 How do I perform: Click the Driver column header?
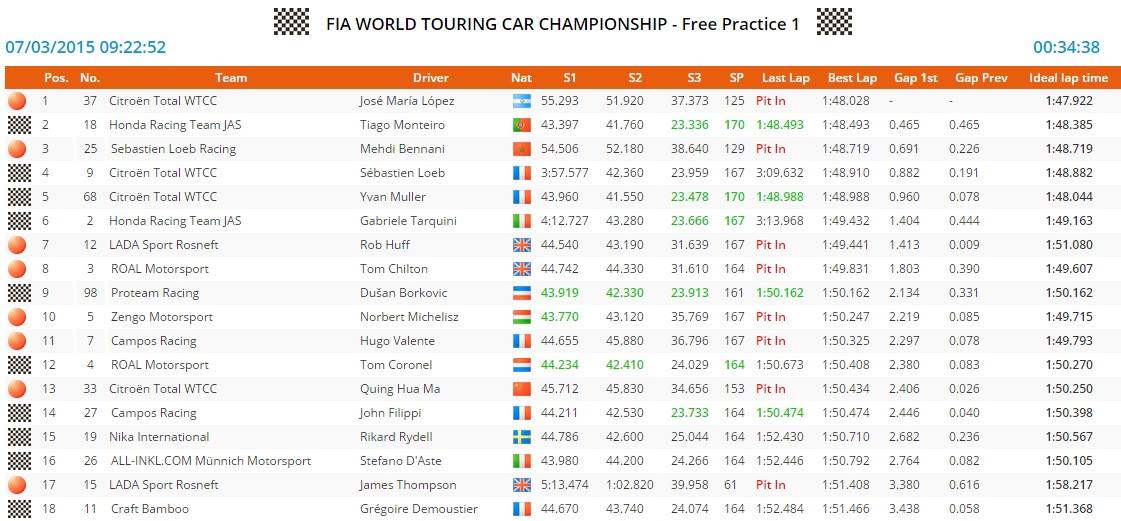point(431,78)
